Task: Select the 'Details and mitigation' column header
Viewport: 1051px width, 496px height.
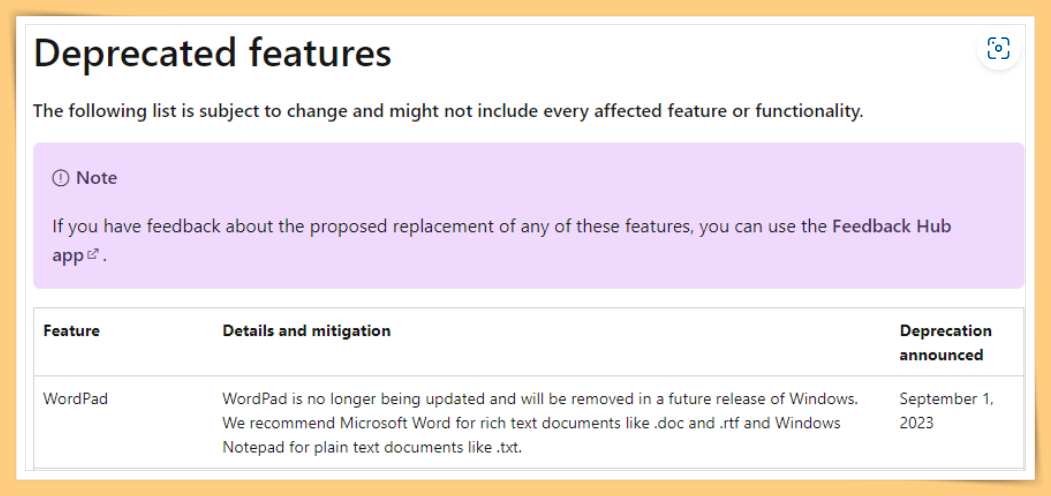Action: pos(306,330)
